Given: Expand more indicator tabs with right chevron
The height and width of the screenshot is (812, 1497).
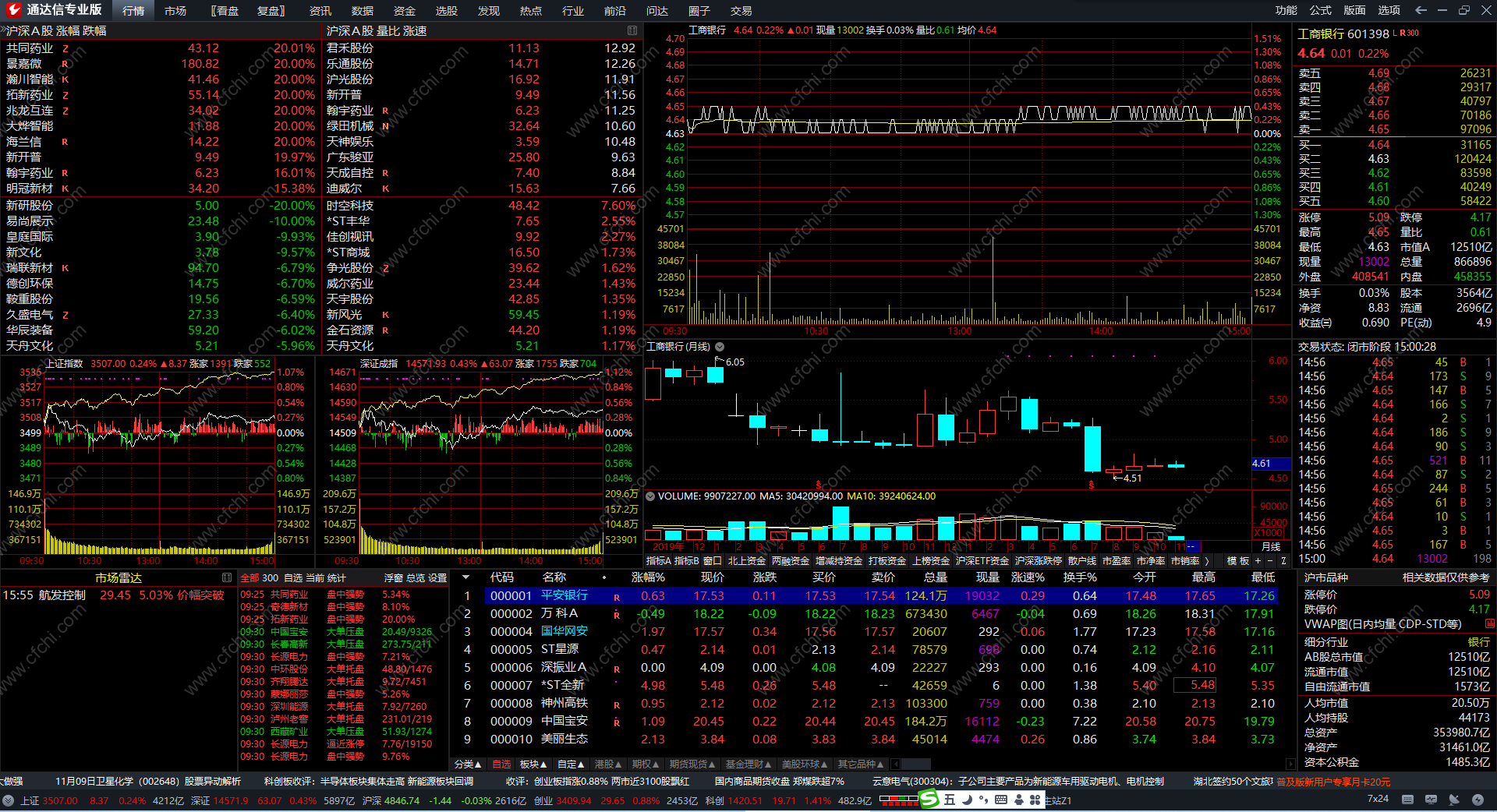Looking at the screenshot, I should click(x=1207, y=561).
